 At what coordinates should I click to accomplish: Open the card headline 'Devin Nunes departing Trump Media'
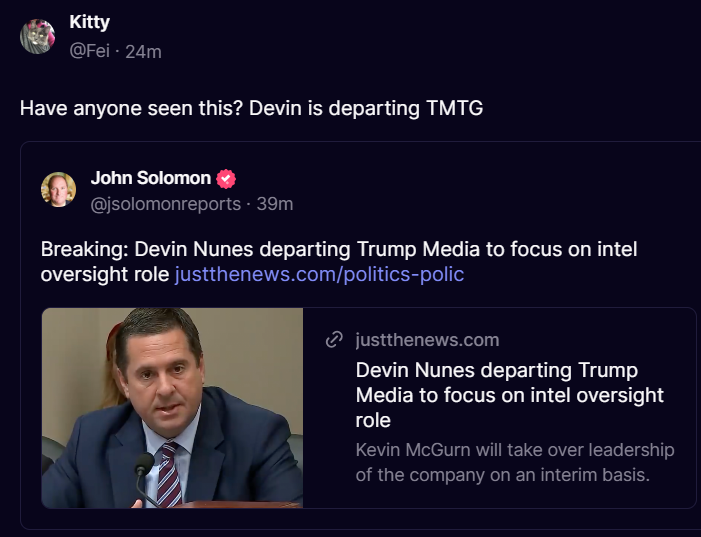pyautogui.click(x=510, y=395)
